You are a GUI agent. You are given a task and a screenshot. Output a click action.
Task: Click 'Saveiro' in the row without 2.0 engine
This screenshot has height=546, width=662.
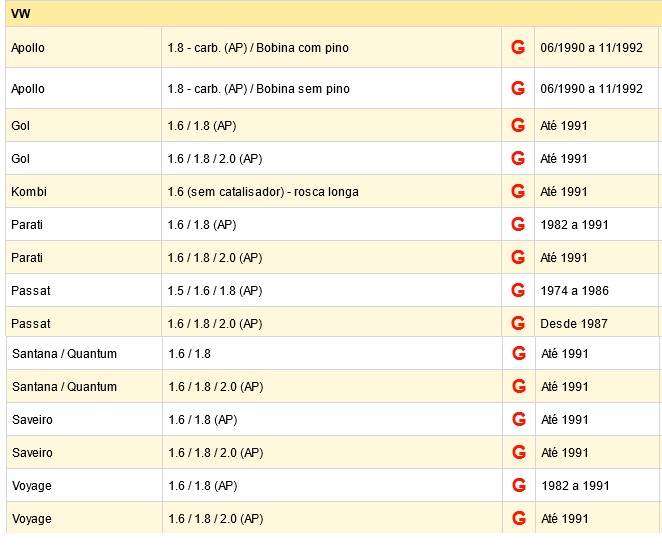33,420
